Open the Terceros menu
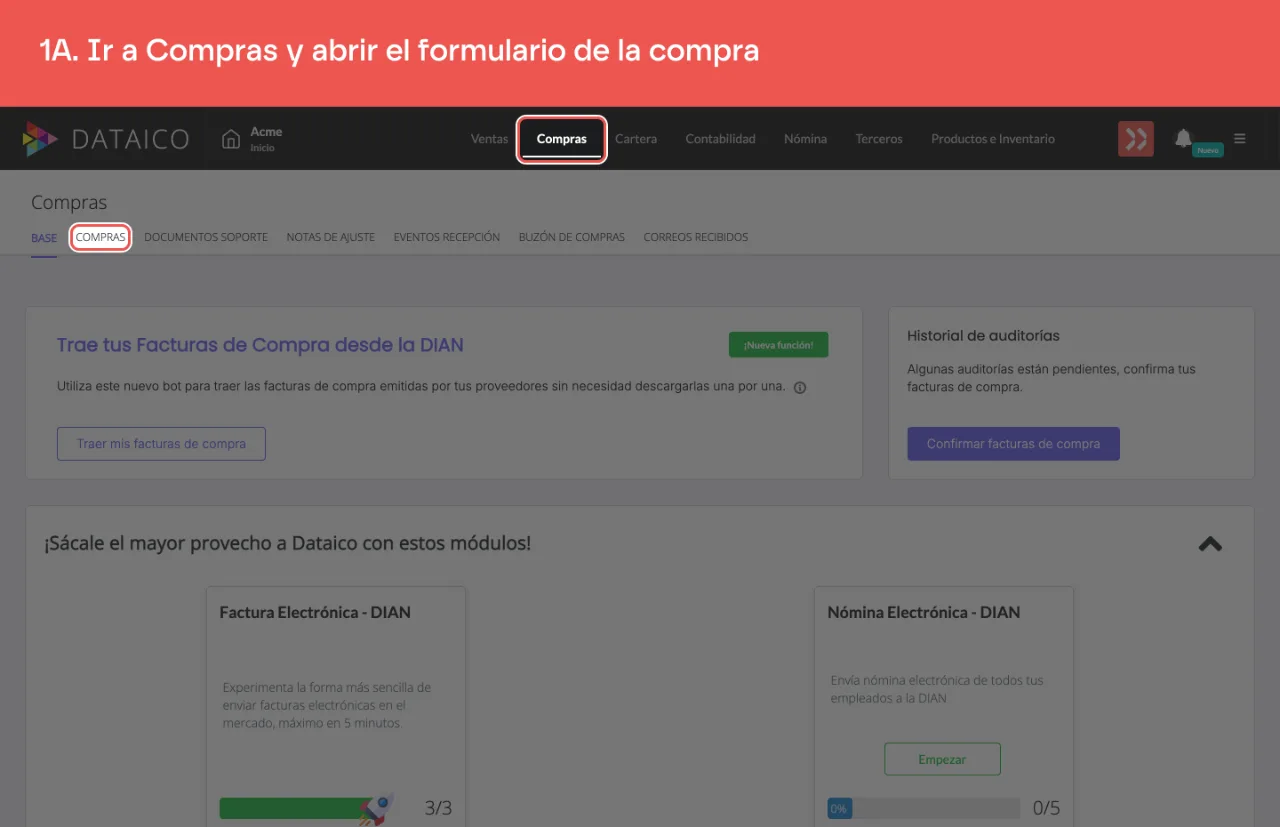 click(879, 139)
